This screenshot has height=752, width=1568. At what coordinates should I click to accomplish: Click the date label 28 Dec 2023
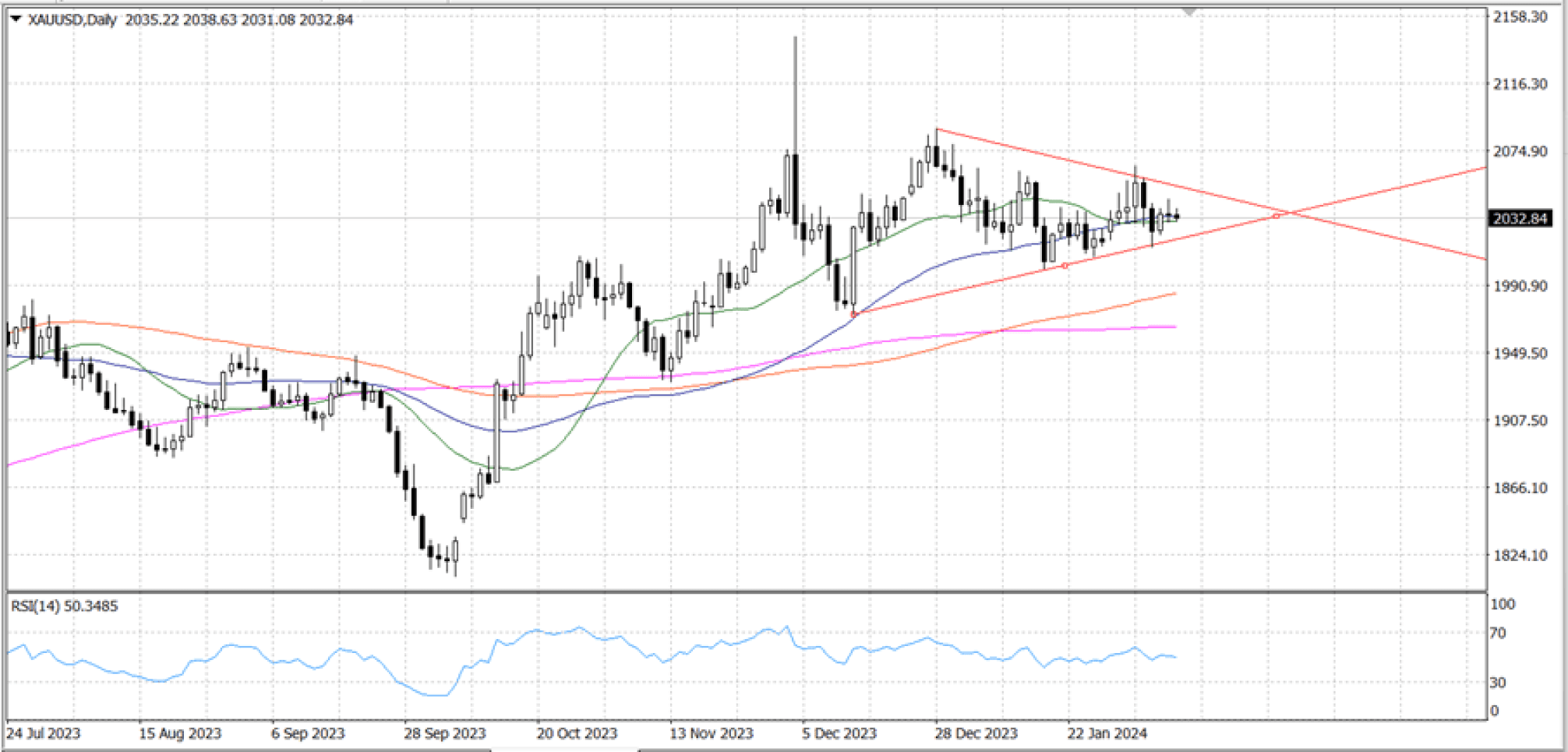tap(976, 733)
